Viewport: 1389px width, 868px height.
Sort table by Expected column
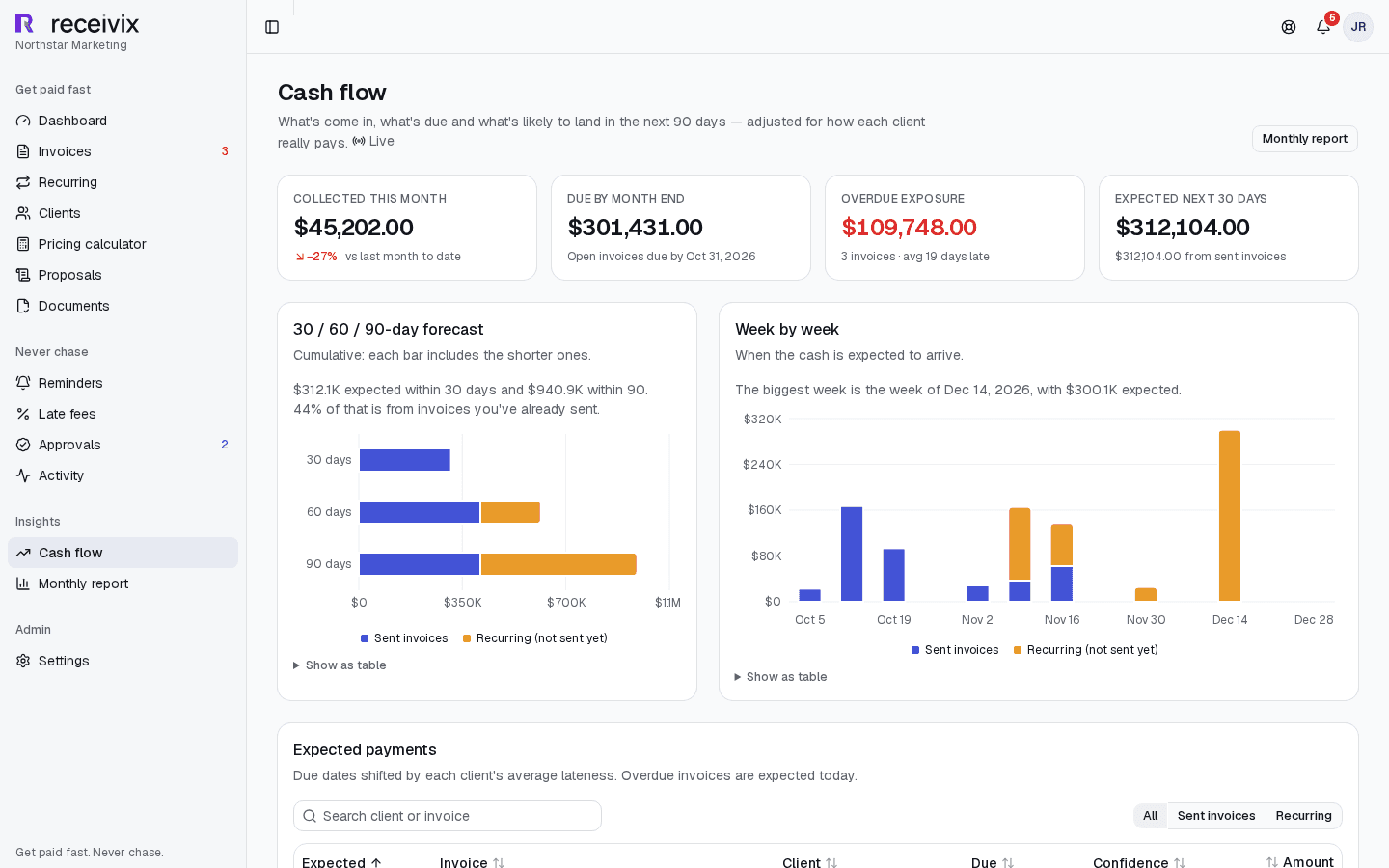coord(342,862)
